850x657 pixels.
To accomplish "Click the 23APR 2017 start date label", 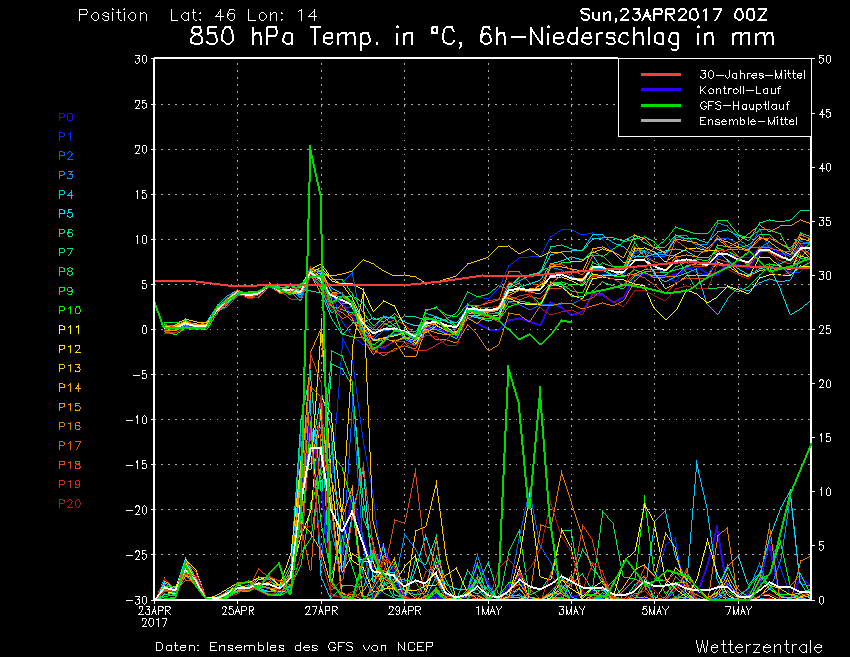I will pos(154,617).
